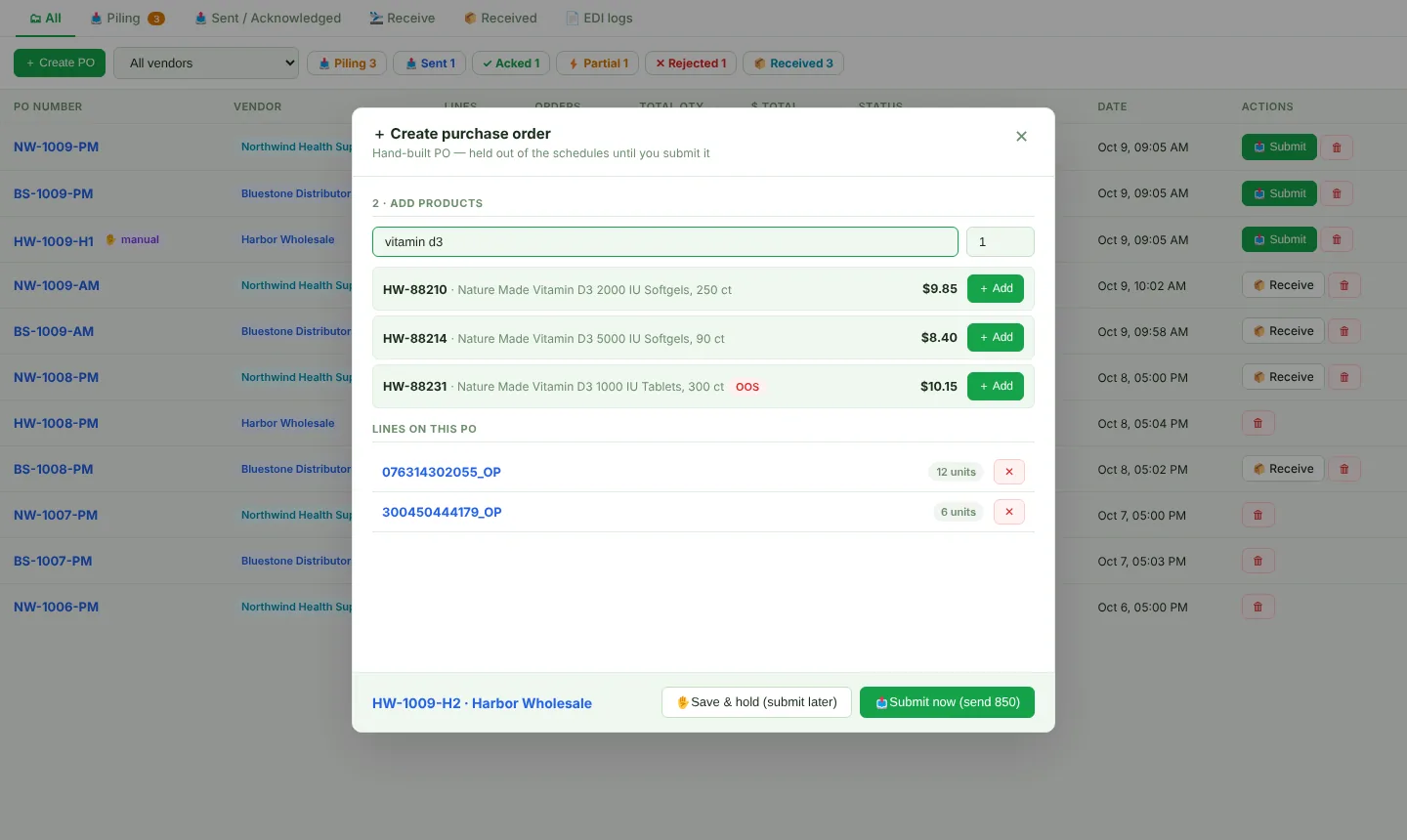Open the 300450444179_OP line link
The image size is (1407, 840).
442,512
